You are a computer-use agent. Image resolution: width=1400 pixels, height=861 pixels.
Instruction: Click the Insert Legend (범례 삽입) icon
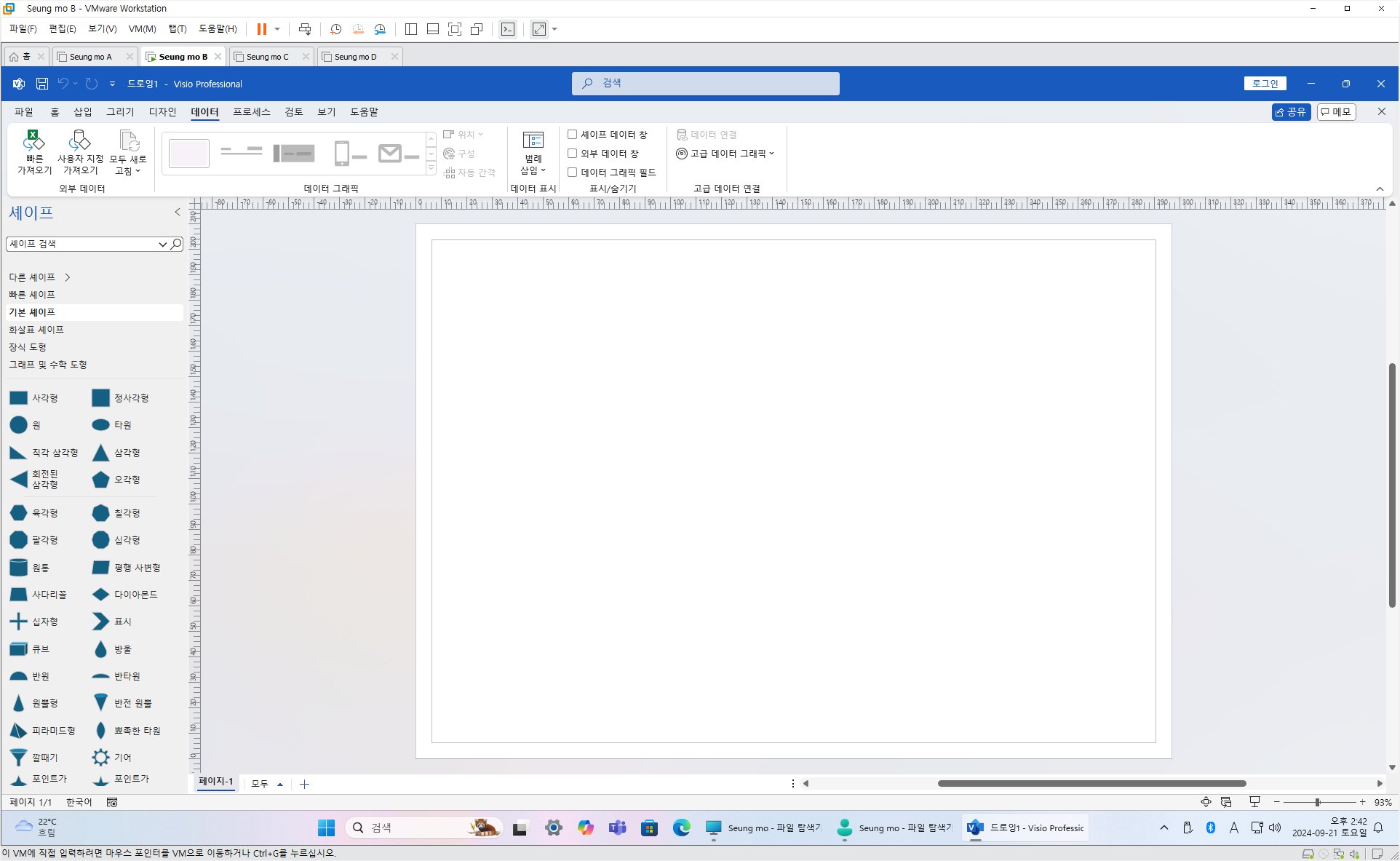pyautogui.click(x=533, y=151)
